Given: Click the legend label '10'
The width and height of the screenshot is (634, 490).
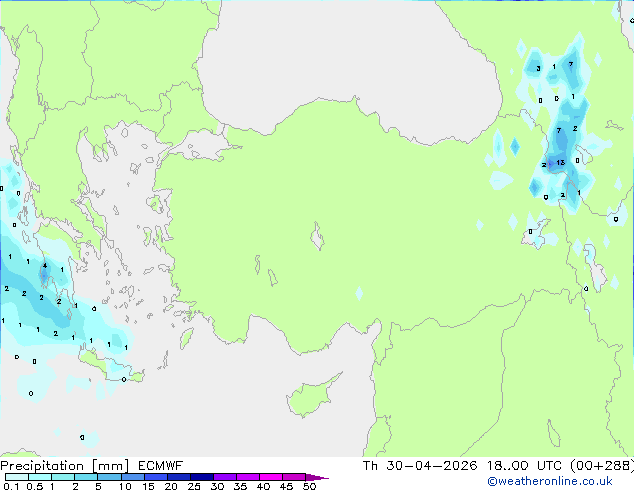Looking at the screenshot, I should pyautogui.click(x=125, y=486).
